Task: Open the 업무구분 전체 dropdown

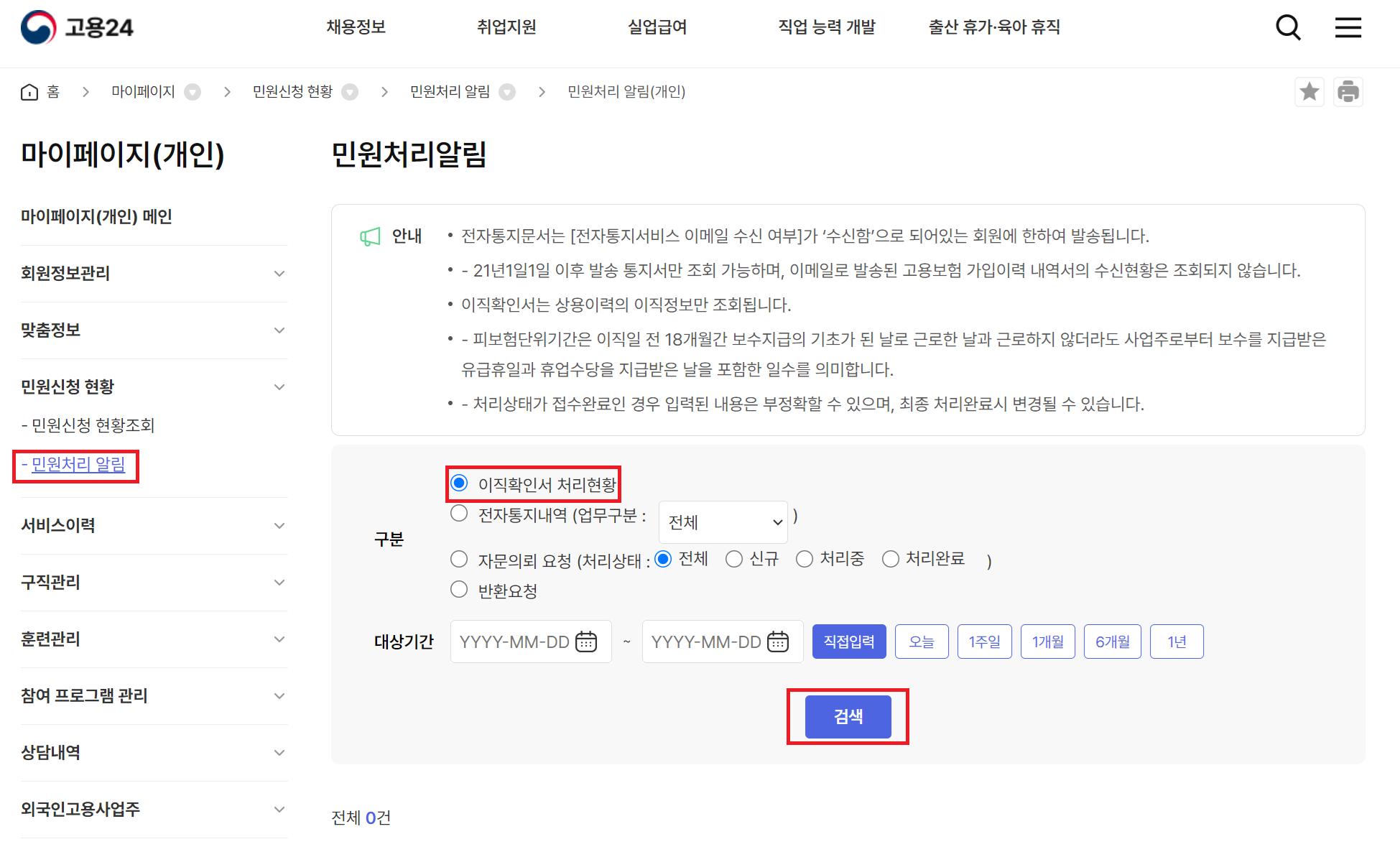Action: point(723,522)
